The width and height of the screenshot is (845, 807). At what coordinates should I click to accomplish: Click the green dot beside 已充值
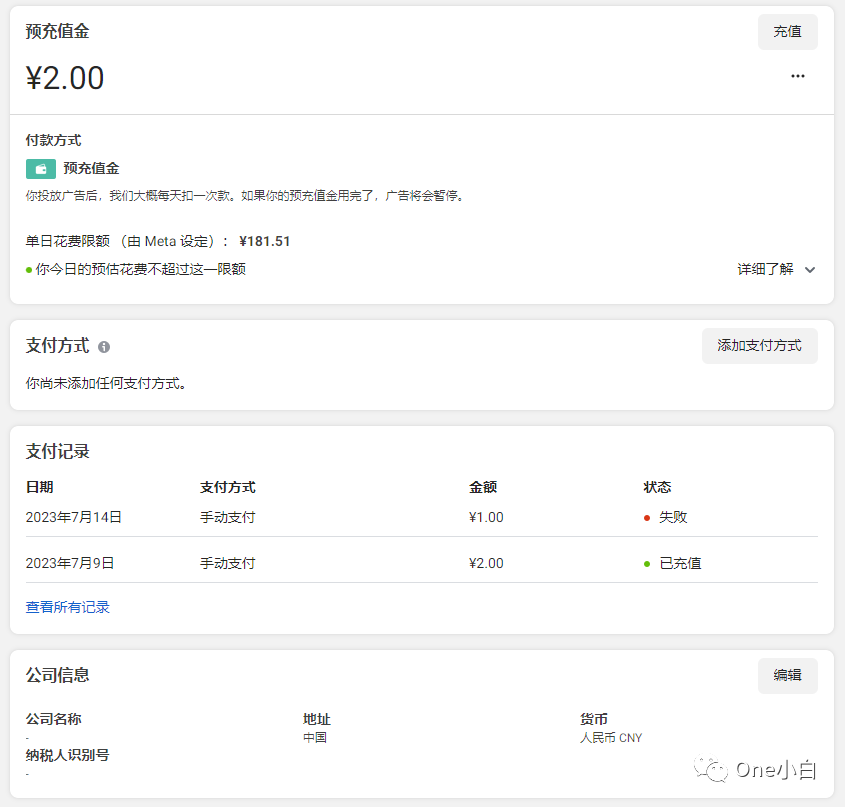click(647, 564)
